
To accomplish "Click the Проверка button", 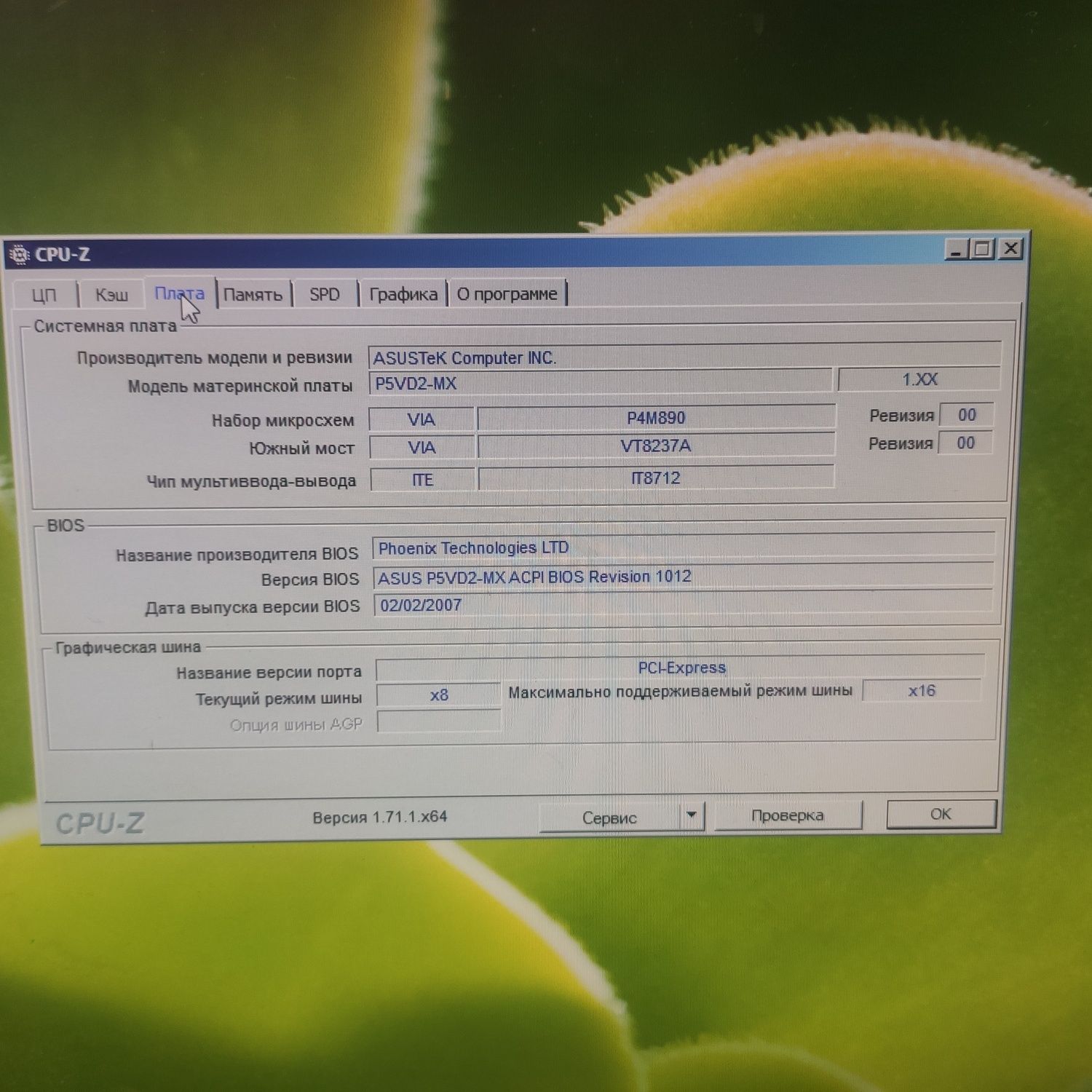I will coord(788,815).
